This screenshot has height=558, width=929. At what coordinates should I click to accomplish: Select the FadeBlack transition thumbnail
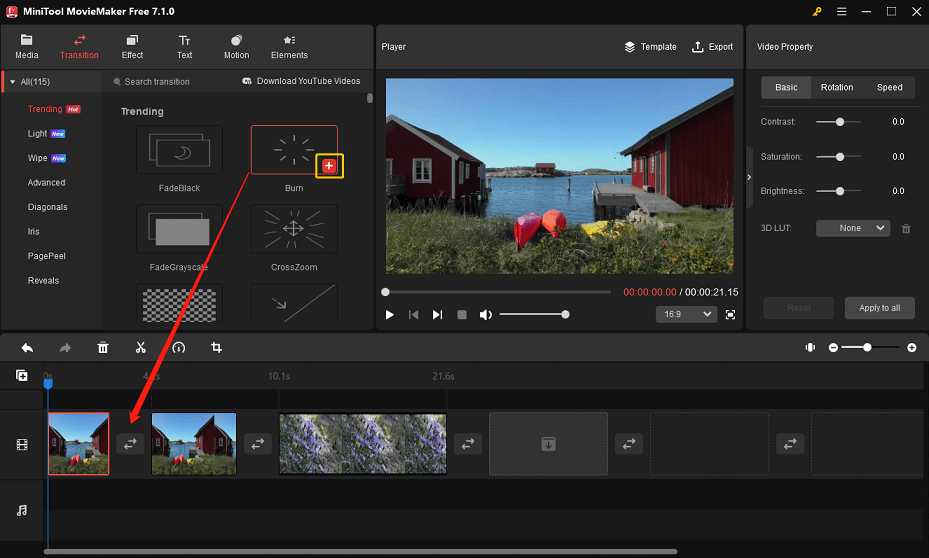pyautogui.click(x=180, y=150)
